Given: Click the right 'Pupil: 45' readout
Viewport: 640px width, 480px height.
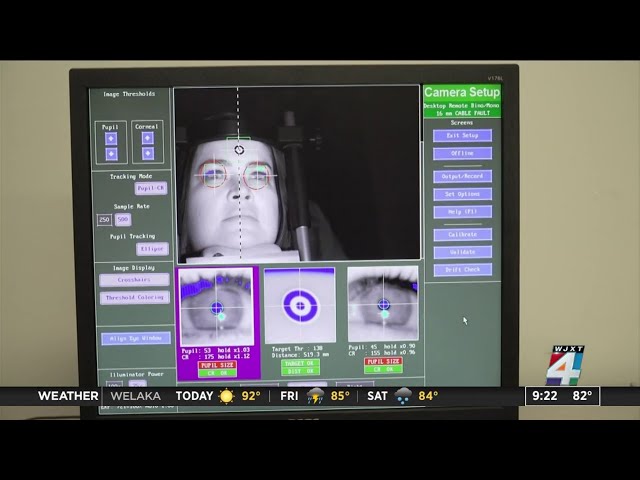Looking at the screenshot, I should [x=363, y=347].
